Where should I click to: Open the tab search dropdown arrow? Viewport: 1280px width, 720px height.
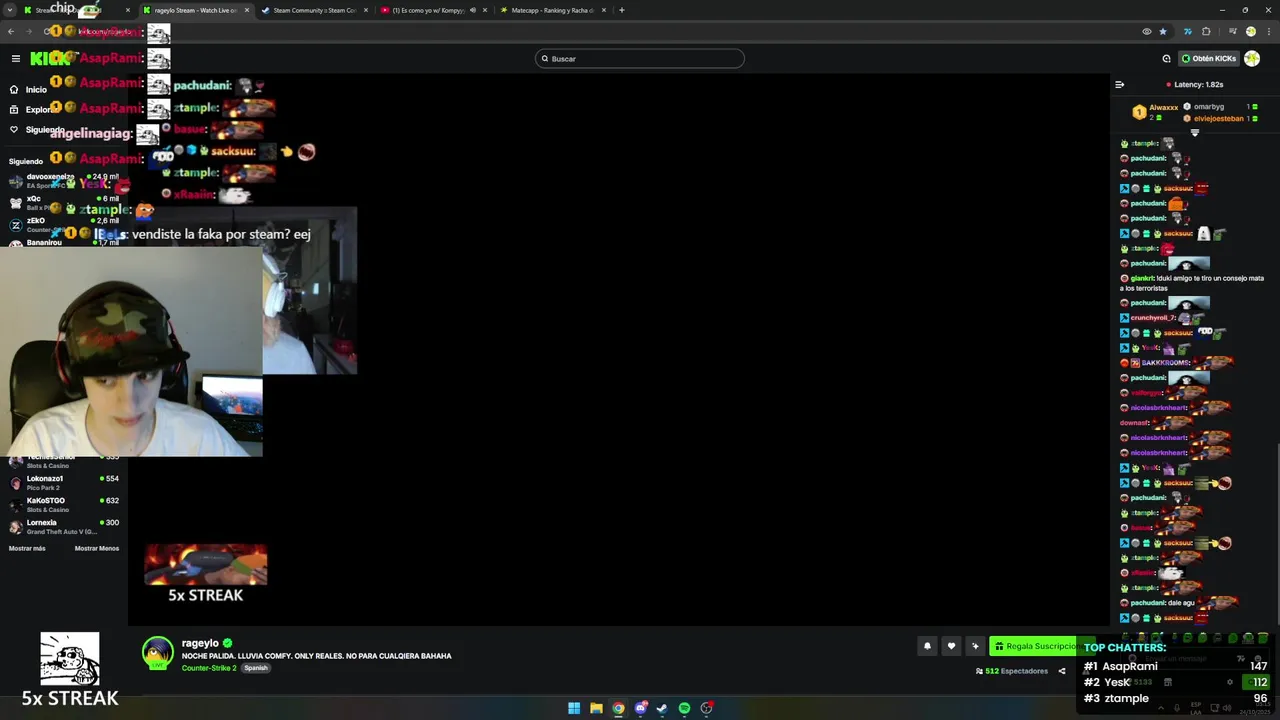[x=10, y=10]
